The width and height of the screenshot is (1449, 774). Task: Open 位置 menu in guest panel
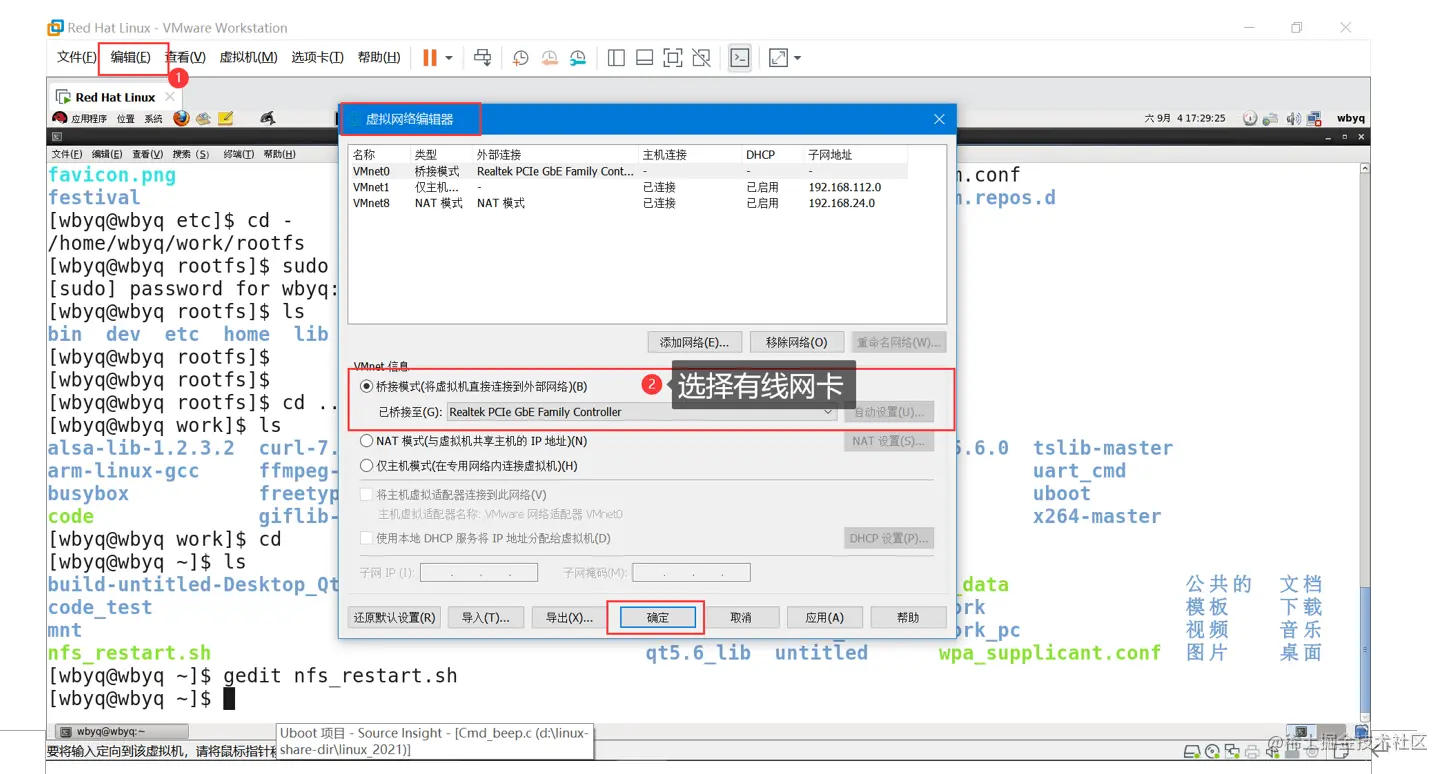pos(126,119)
